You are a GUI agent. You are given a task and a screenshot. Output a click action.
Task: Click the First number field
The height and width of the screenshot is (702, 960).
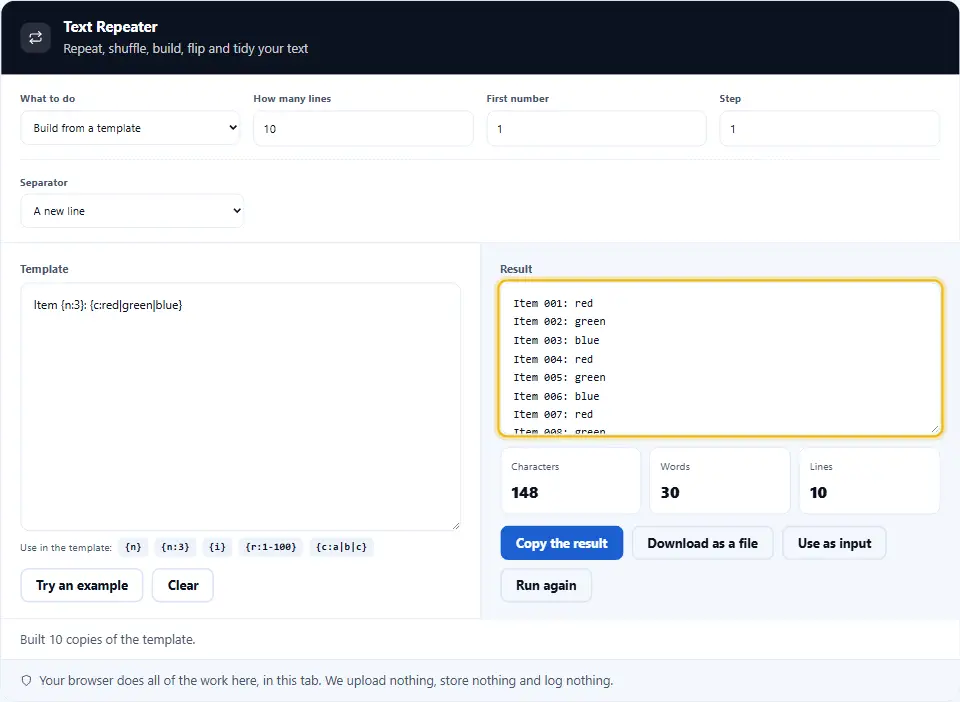point(596,129)
